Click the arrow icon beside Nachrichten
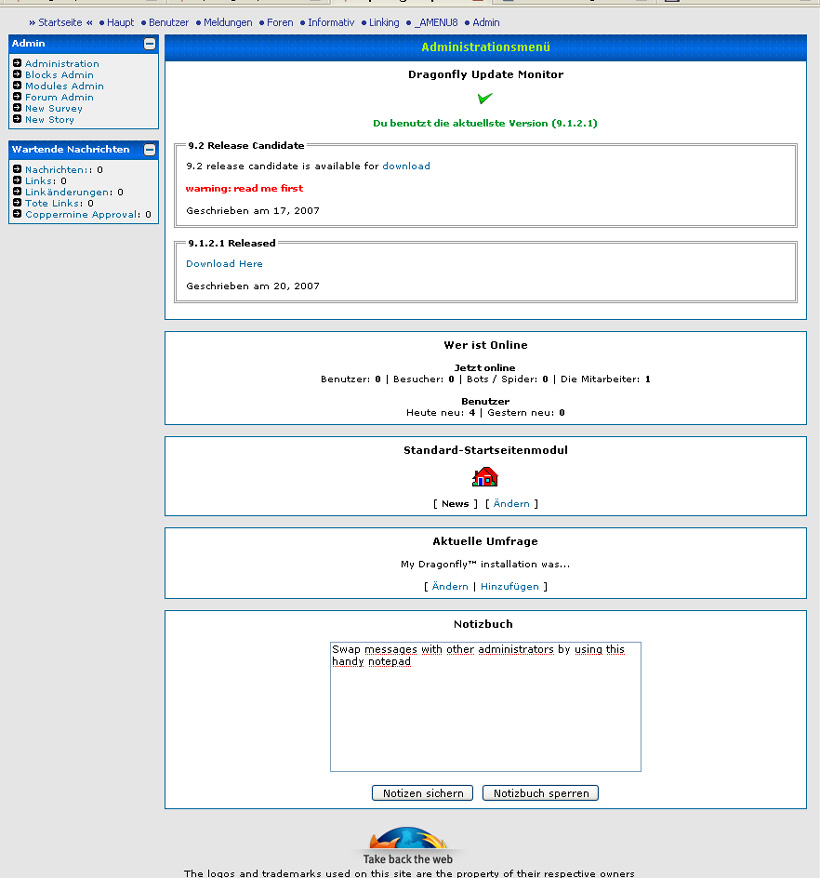 click(x=17, y=169)
